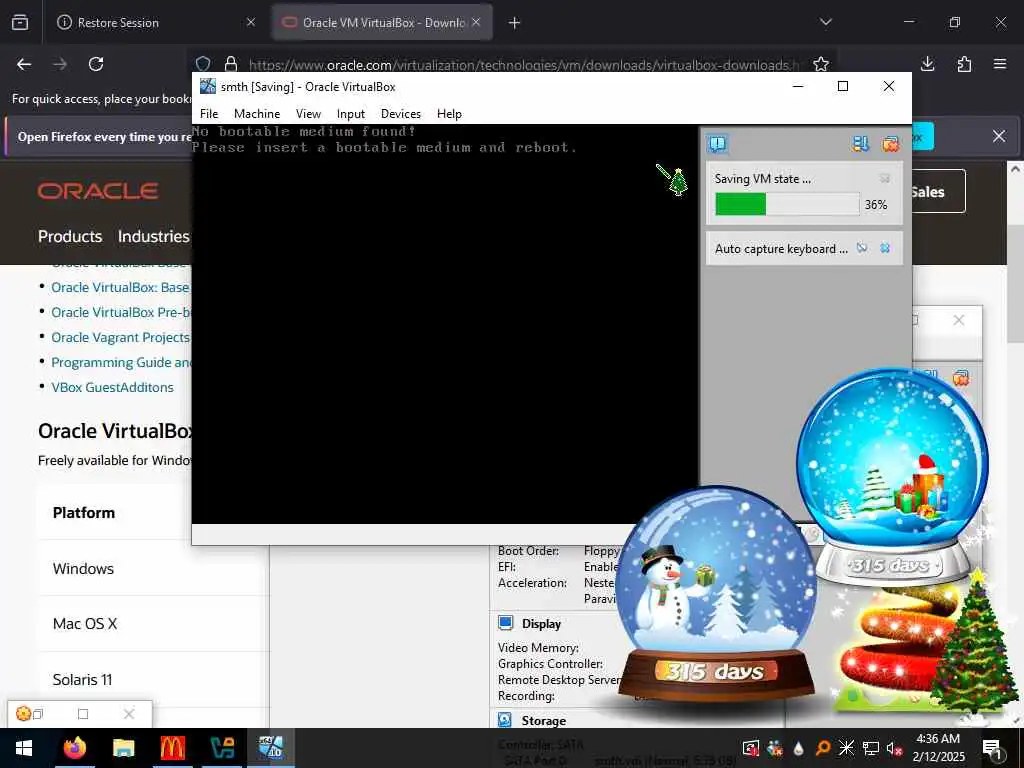Open the Input menu

351,114
